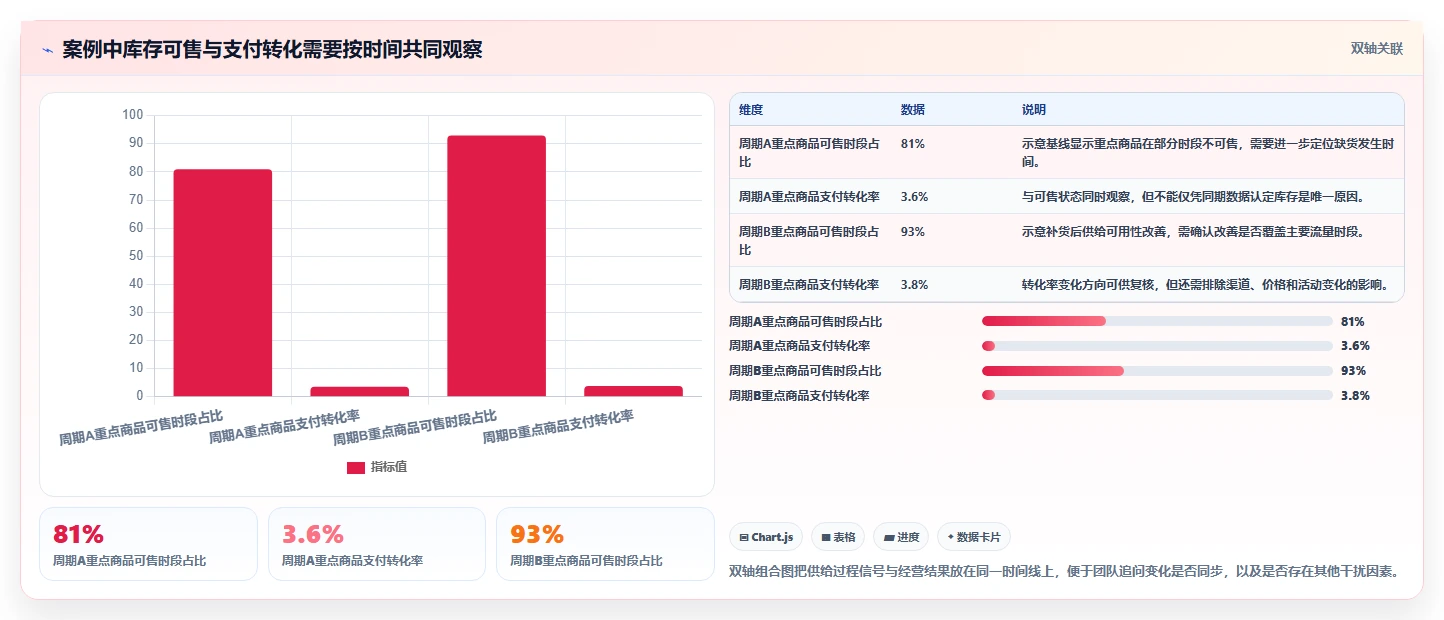The height and width of the screenshot is (620, 1444).
Task: Click the 周期B重点商品支付转化率 progress bar
Action: pyautogui.click(x=1157, y=395)
